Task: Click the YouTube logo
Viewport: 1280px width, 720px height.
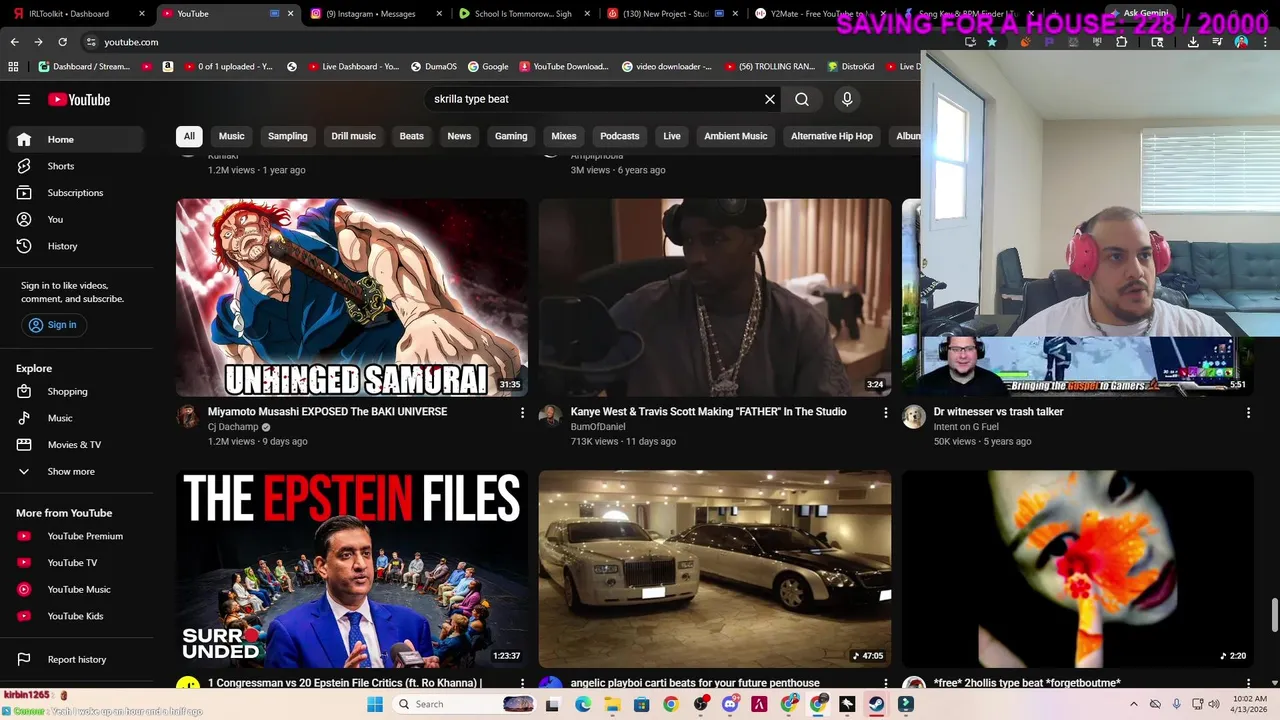Action: pyautogui.click(x=79, y=99)
